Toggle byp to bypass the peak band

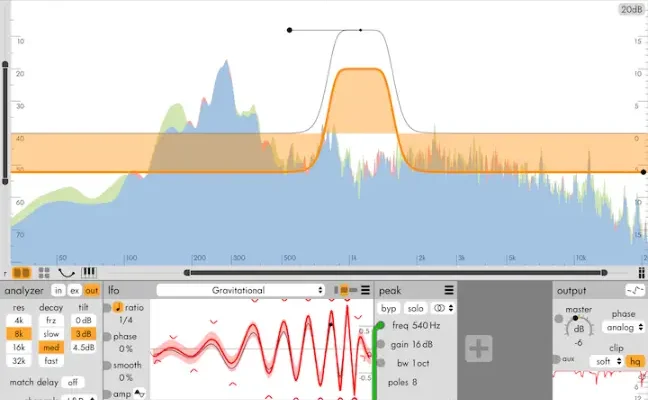[390, 309]
